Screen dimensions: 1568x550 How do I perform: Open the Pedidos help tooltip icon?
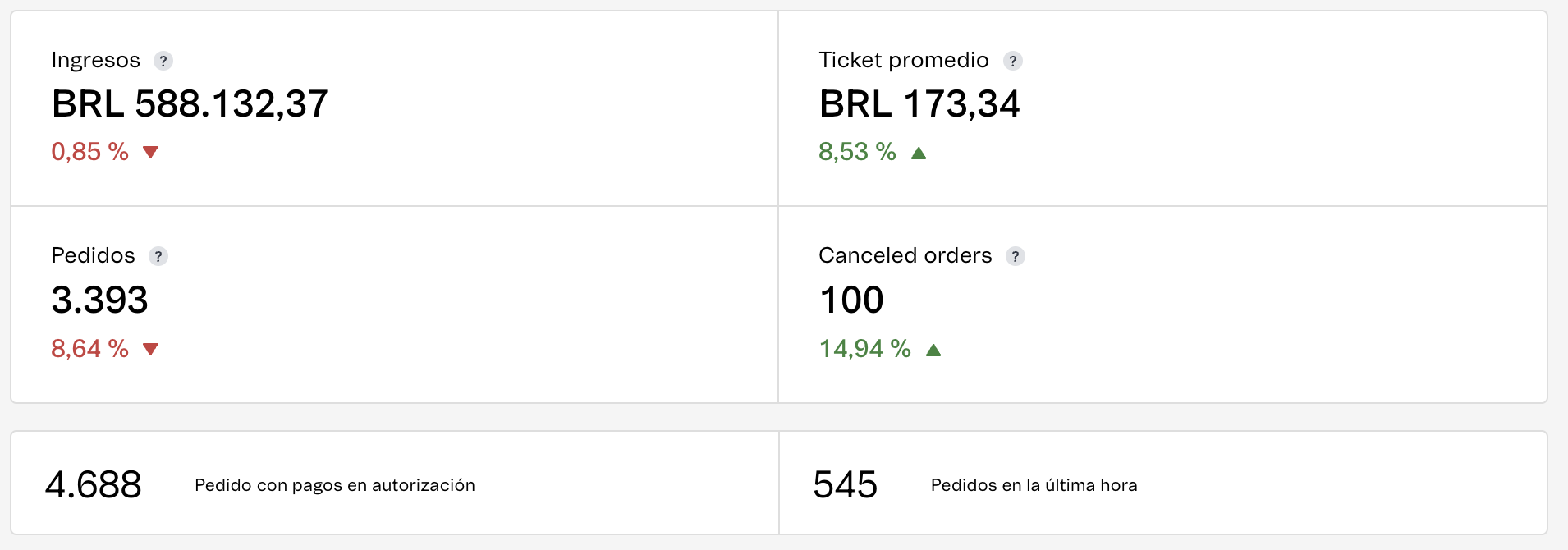point(158,256)
